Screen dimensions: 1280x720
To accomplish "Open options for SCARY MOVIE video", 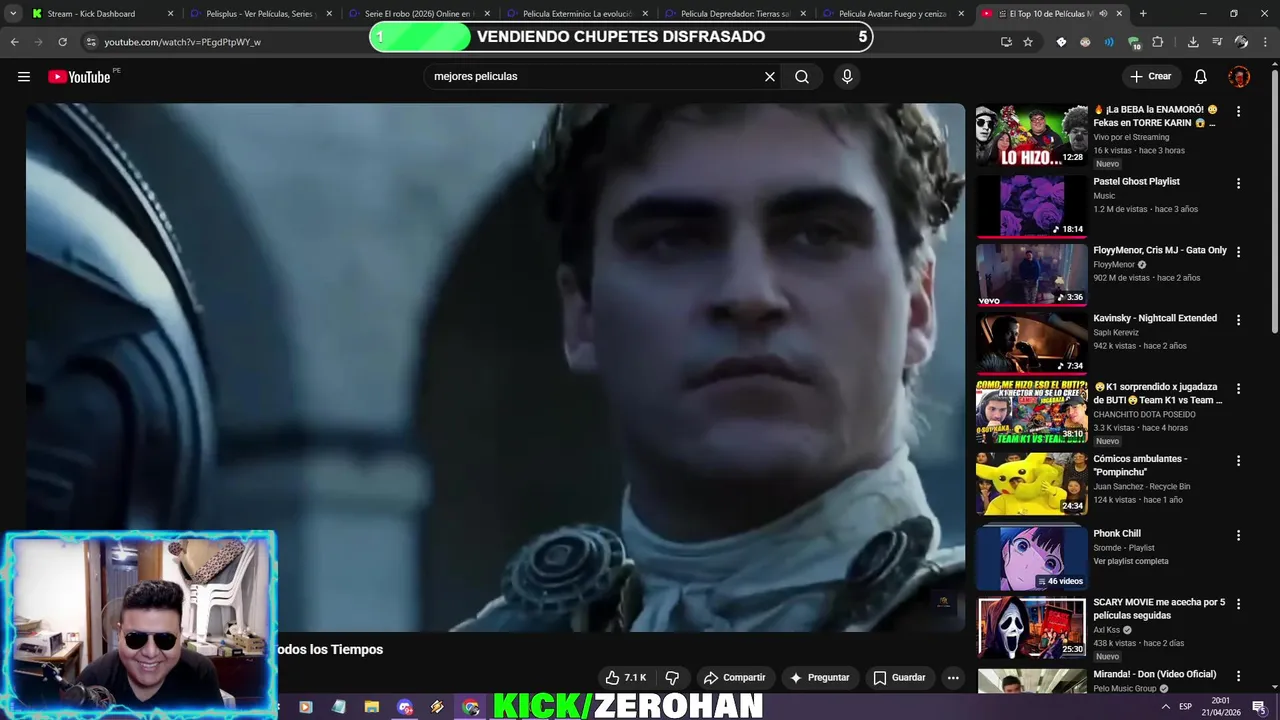I will (1238, 604).
